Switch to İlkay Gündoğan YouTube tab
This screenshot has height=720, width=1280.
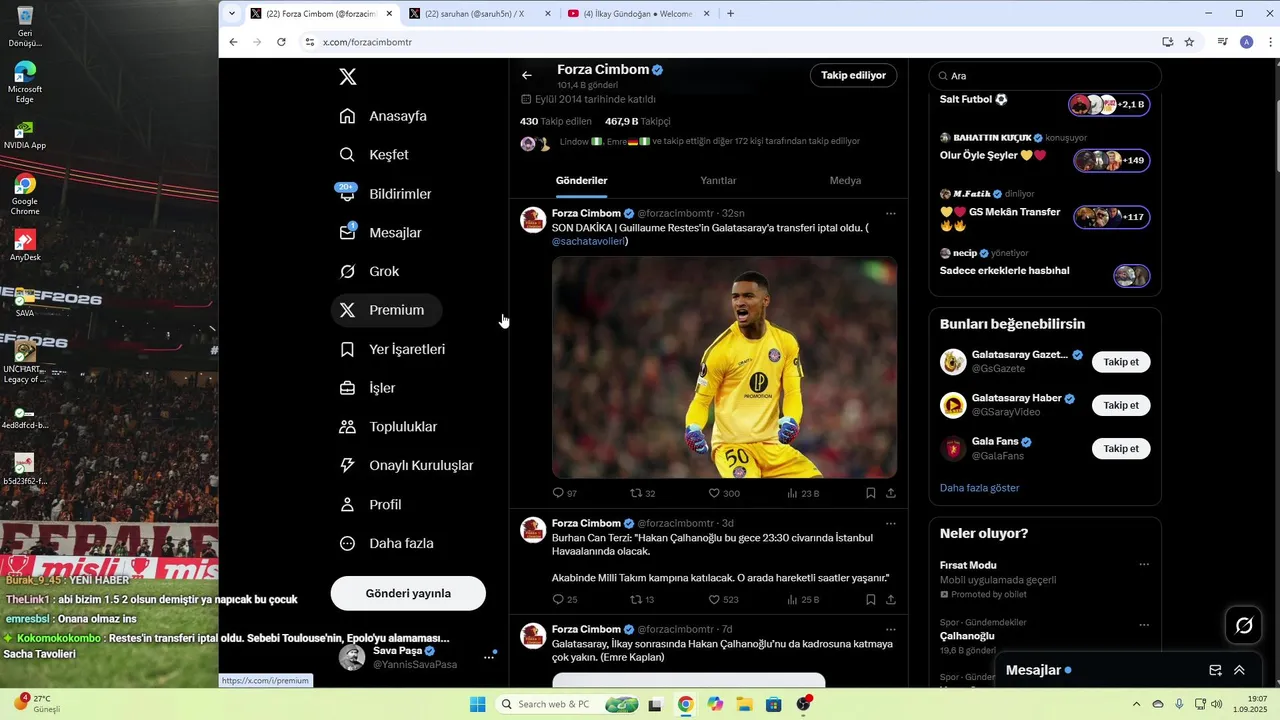click(x=638, y=14)
